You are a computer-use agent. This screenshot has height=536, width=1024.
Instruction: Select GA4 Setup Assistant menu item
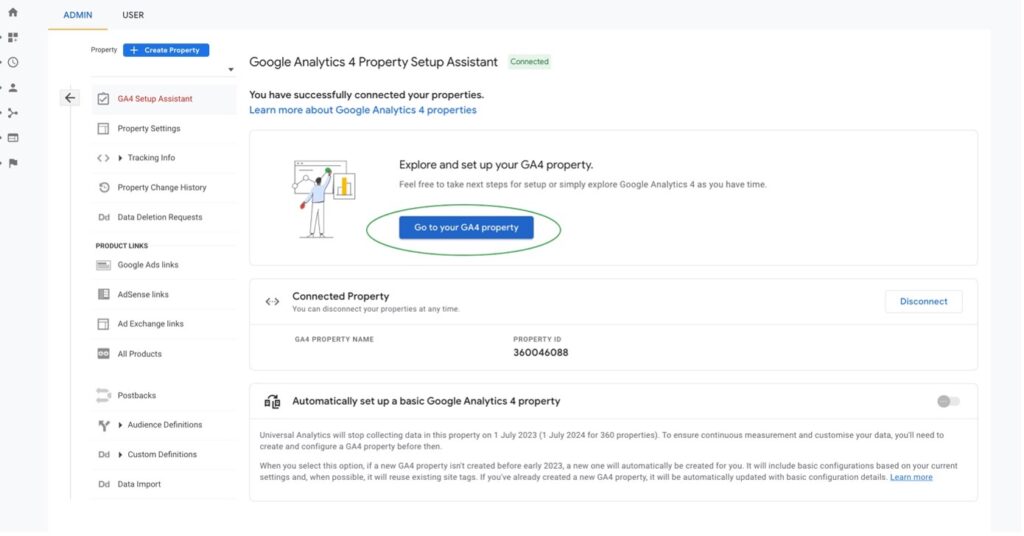(x=154, y=99)
